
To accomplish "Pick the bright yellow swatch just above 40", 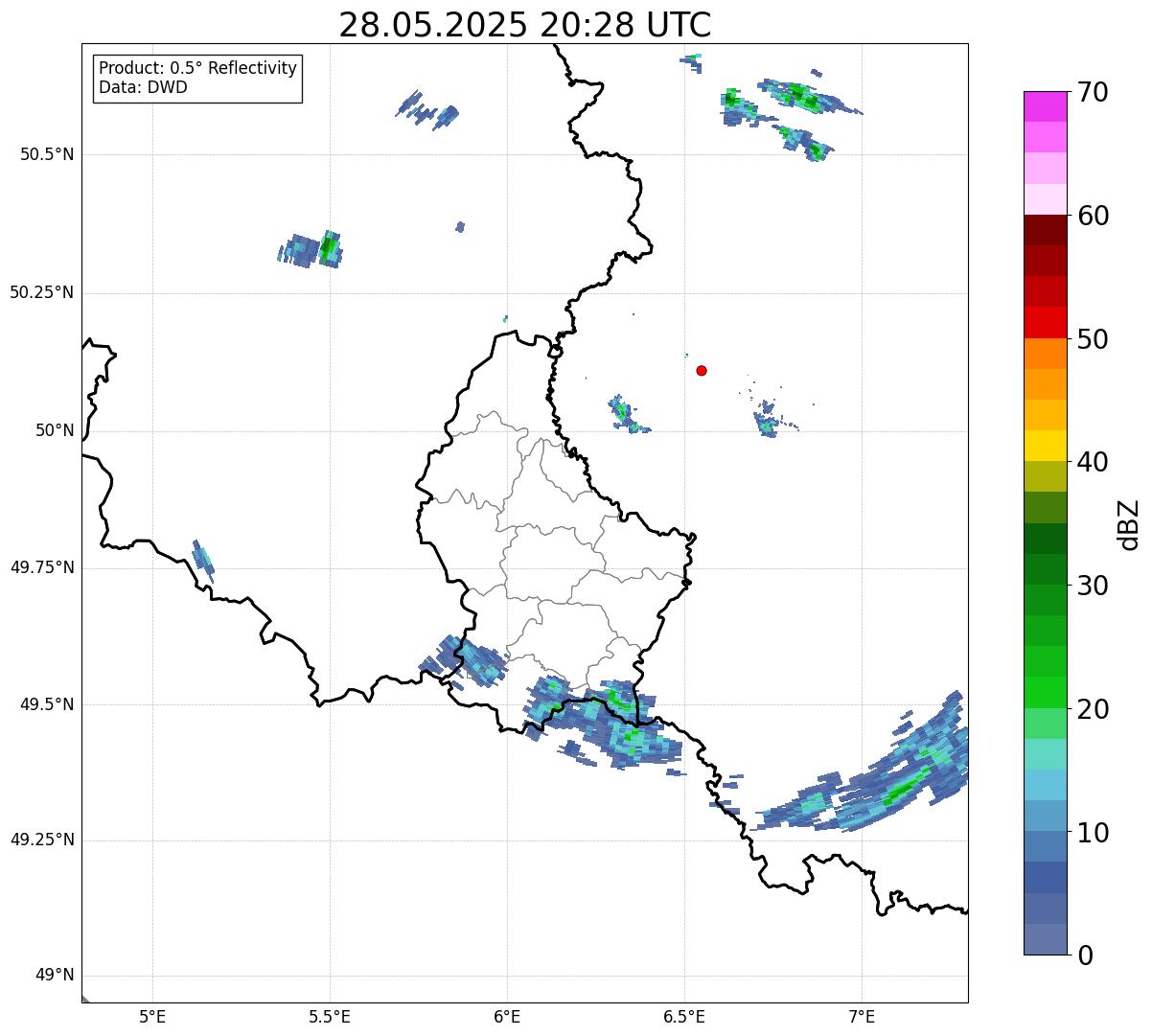I will click(1045, 446).
